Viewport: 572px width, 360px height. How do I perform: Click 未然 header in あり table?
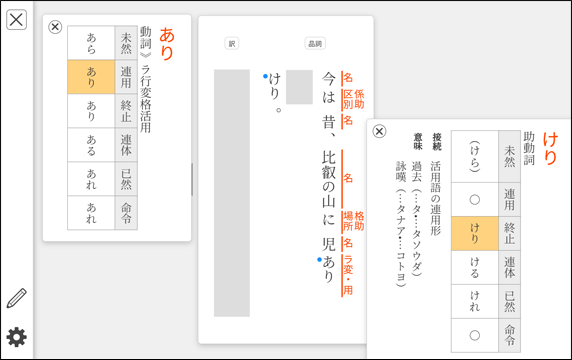126,43
